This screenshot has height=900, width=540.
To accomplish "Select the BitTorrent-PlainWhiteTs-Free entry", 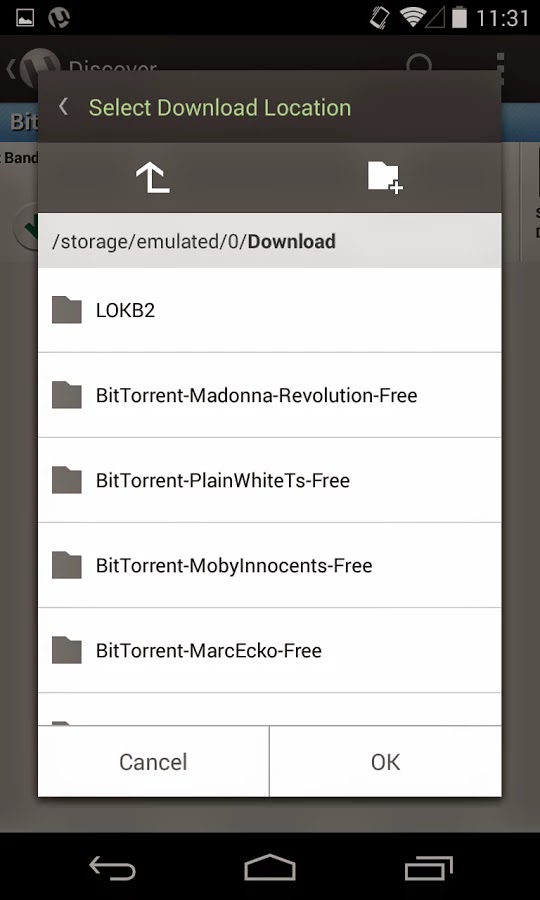I will (x=270, y=480).
